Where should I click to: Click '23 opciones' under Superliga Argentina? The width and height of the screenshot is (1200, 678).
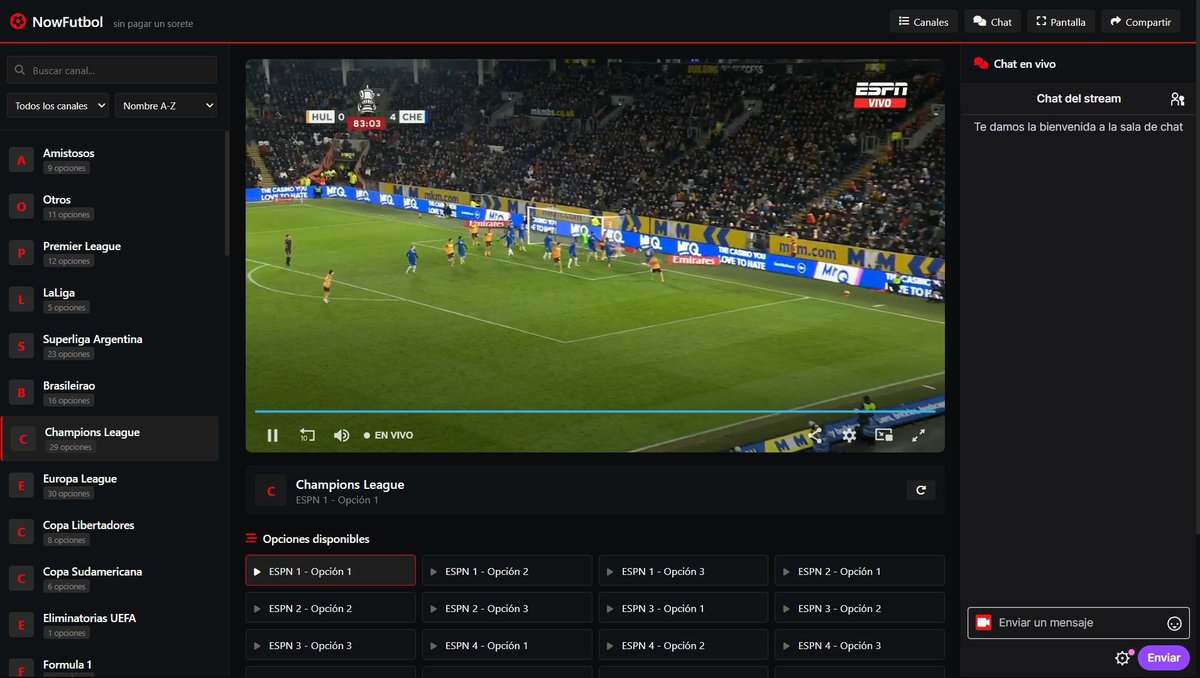click(x=68, y=354)
